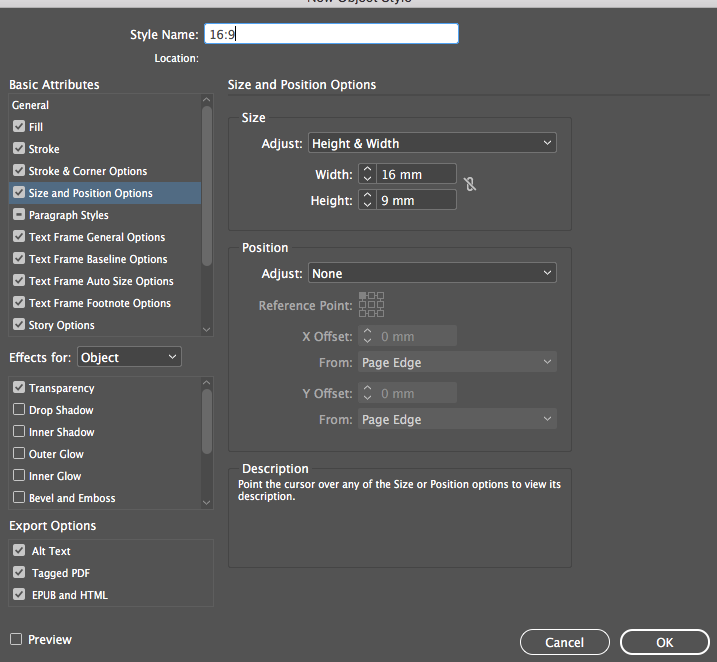
Task: Uncheck the Tagged PDF export option
Action: tap(19, 573)
